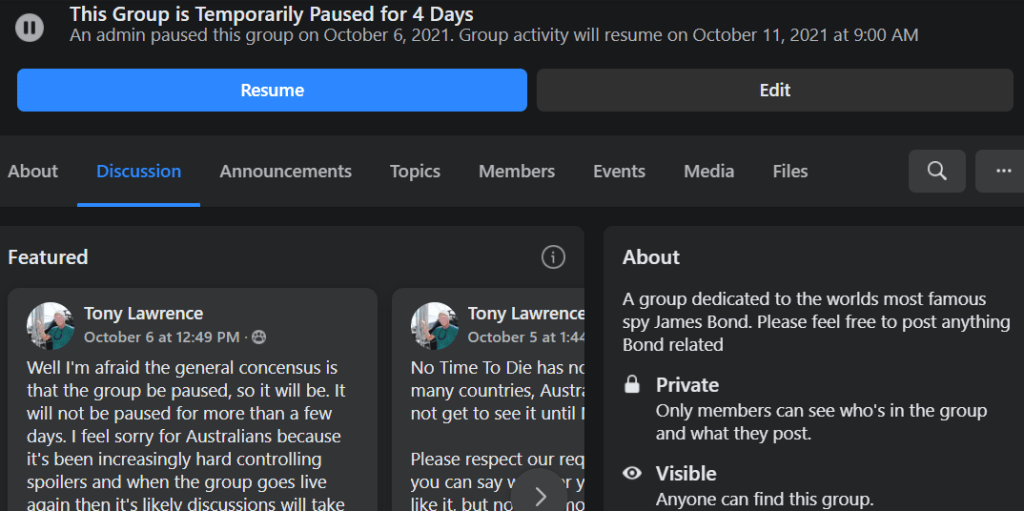This screenshot has width=1024, height=511.
Task: Open the three-dot more options menu
Action: 1002,171
